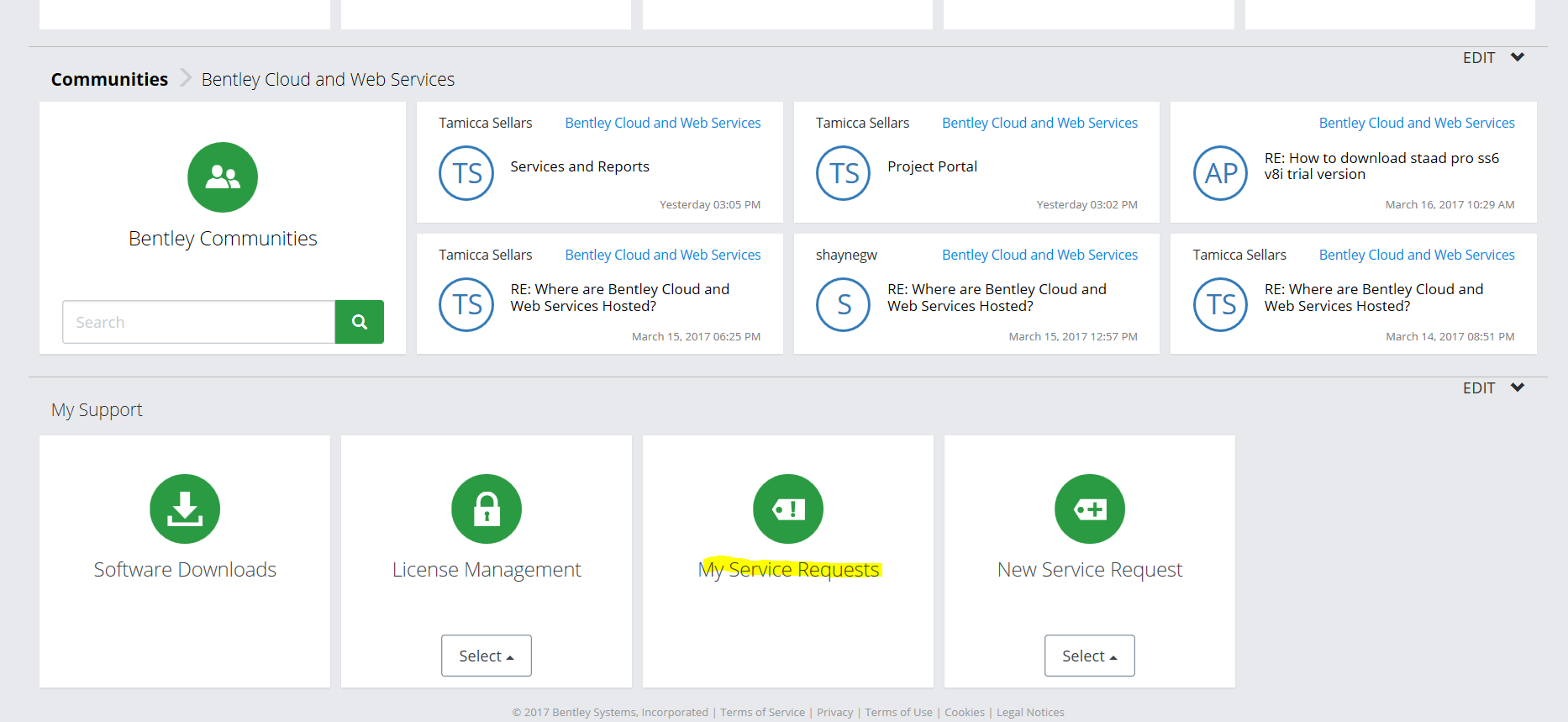
Task: Click Bentley Cloud and Web Services breadcrumb
Action: click(x=328, y=79)
